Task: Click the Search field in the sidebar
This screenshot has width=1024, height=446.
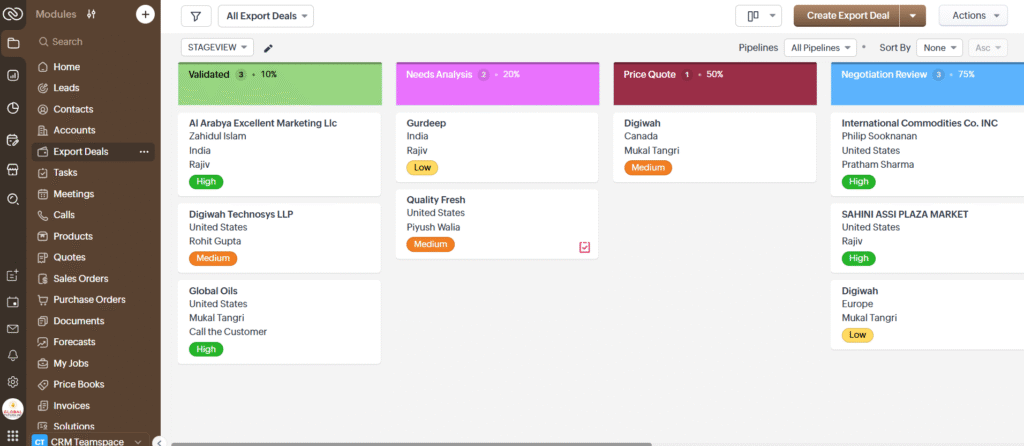Action: click(x=90, y=42)
